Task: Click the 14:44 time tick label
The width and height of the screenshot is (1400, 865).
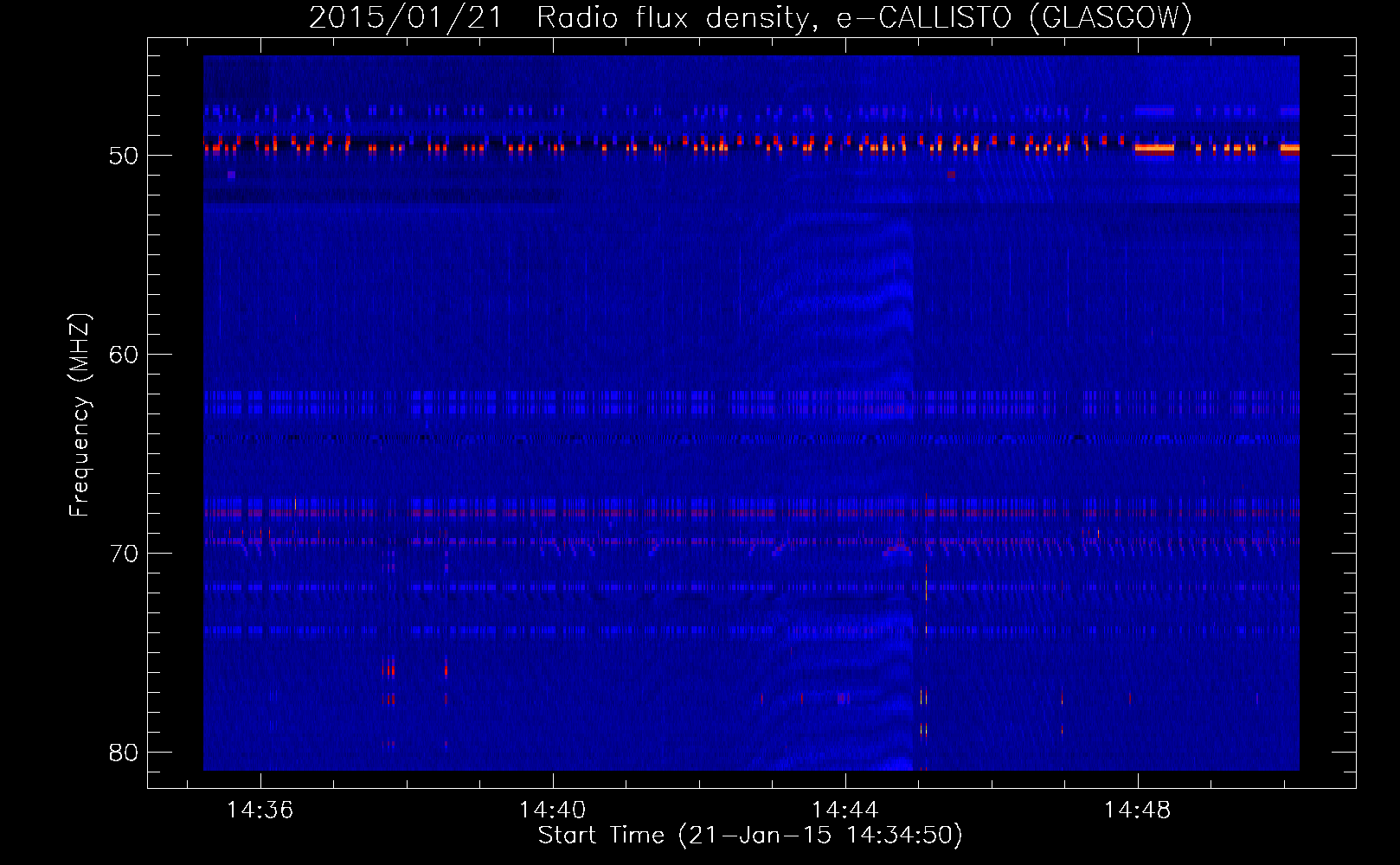Action: point(844,810)
